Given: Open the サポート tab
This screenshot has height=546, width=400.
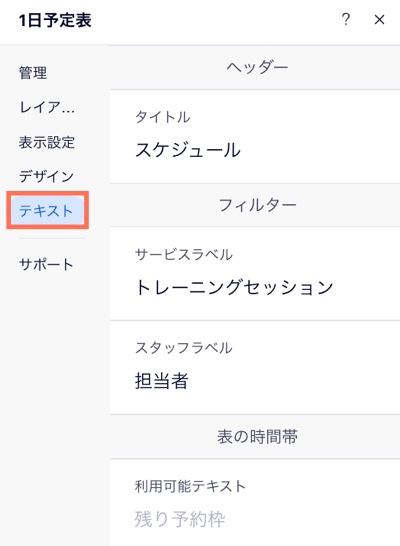Looking at the screenshot, I should tap(46, 265).
